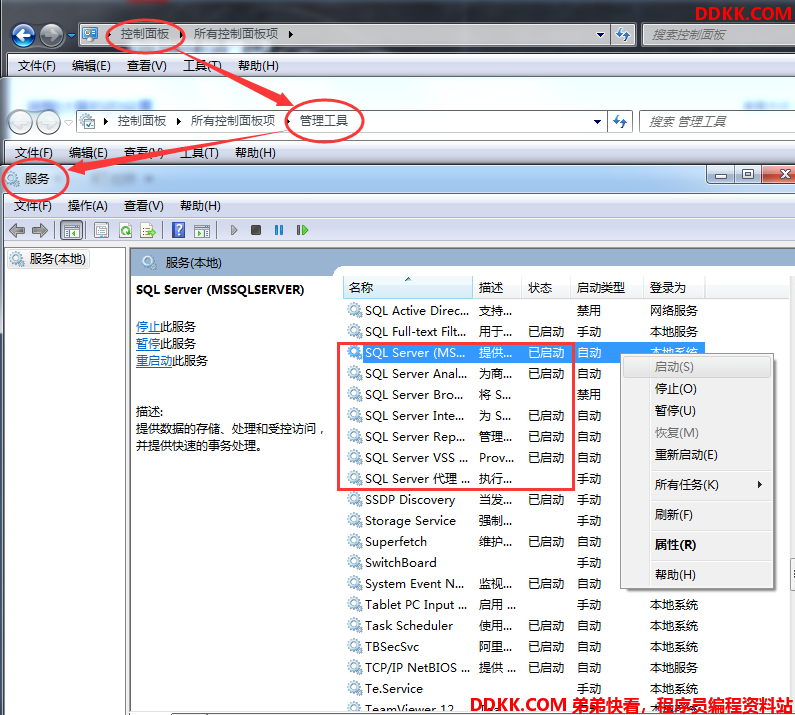The height and width of the screenshot is (715, 795).
Task: Open 文件(F) menu in top Control Panel window
Action: point(37,66)
